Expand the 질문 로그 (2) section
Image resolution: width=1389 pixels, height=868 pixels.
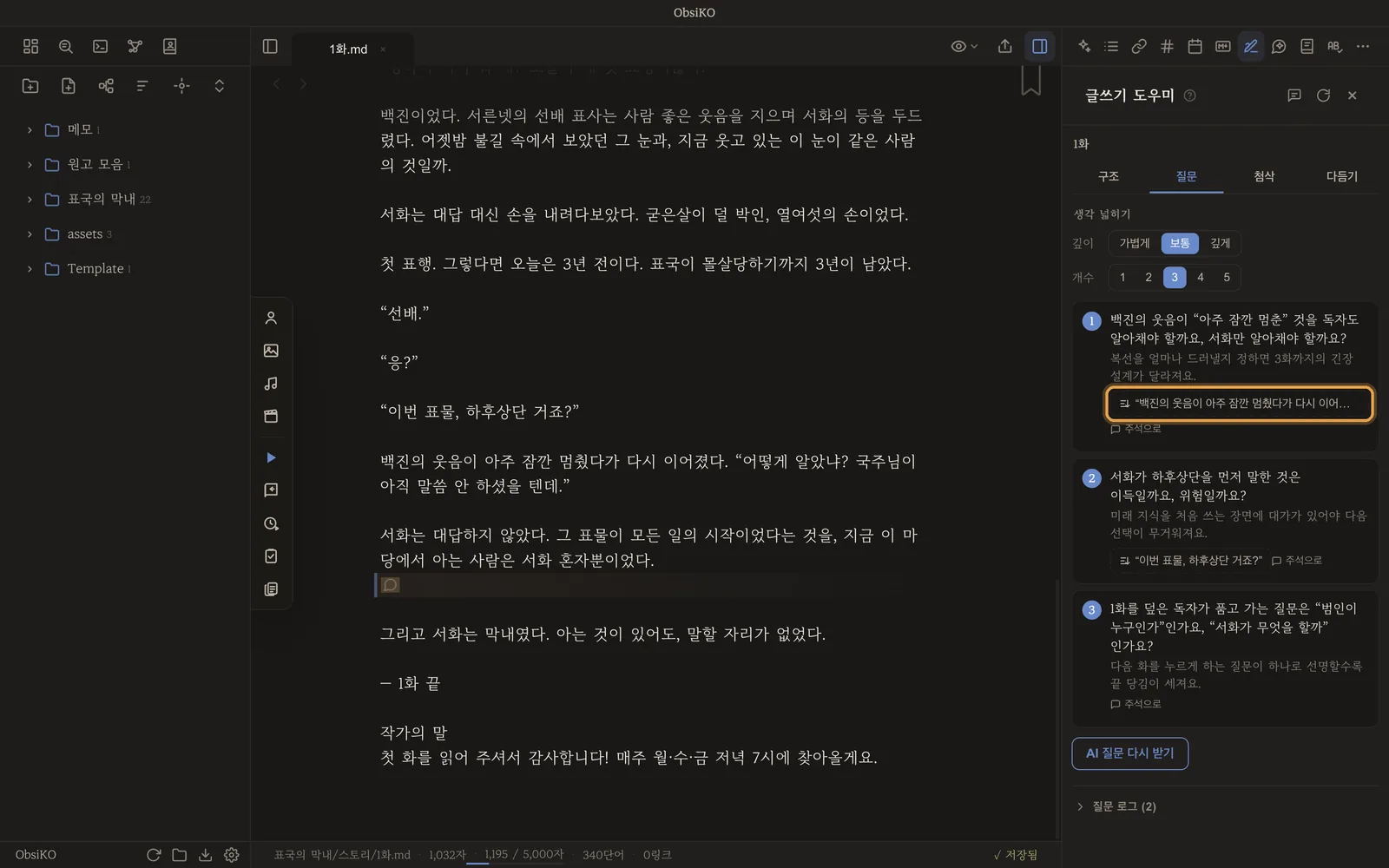click(1116, 807)
